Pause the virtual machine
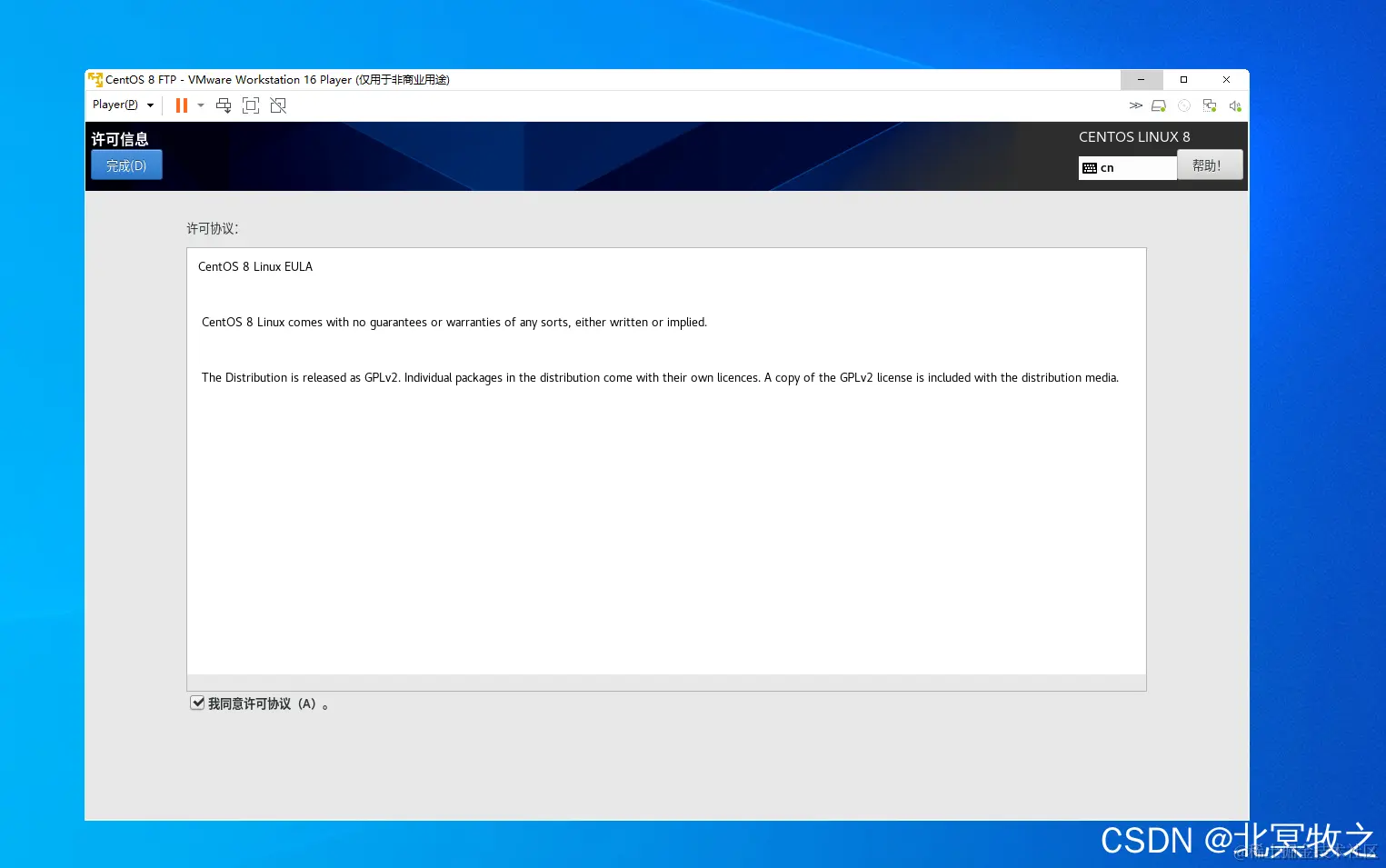The width and height of the screenshot is (1386, 868). [182, 105]
